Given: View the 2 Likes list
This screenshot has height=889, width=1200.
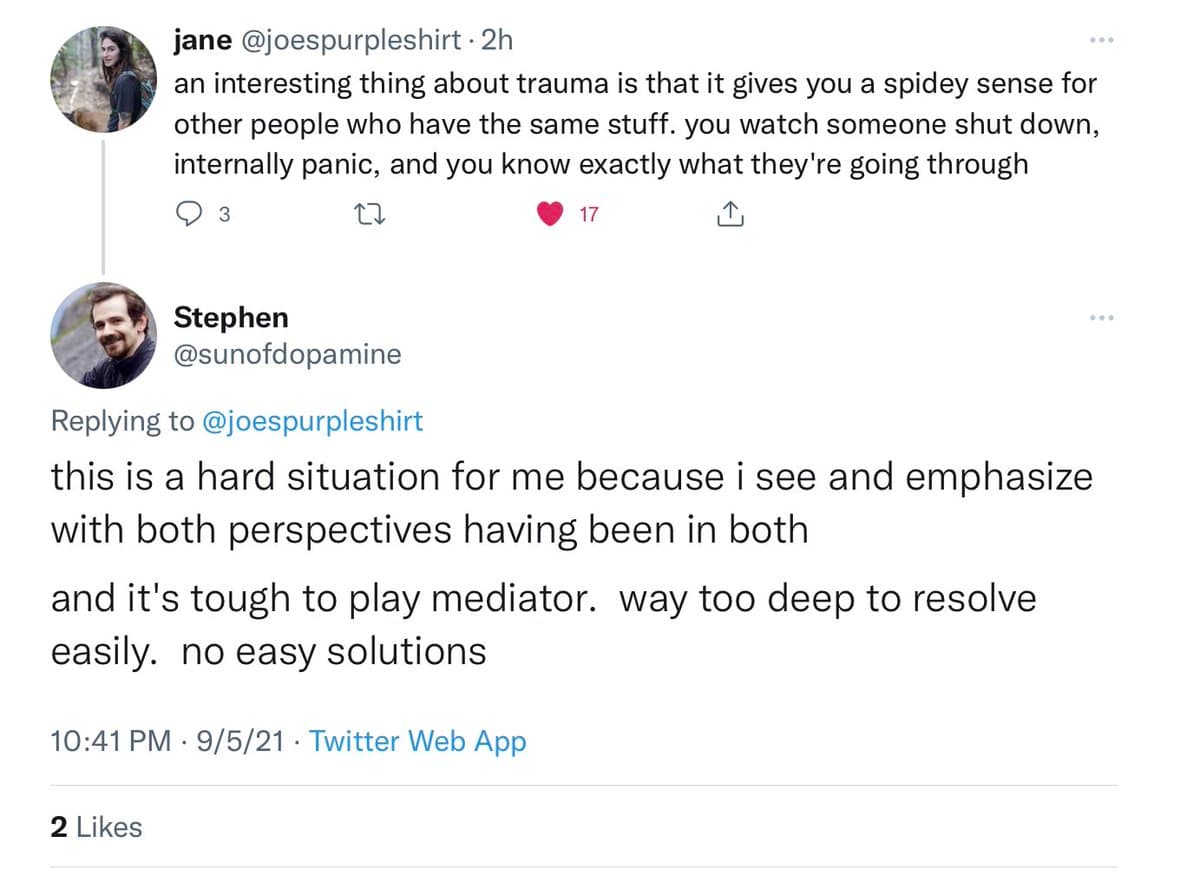Looking at the screenshot, I should click(96, 827).
